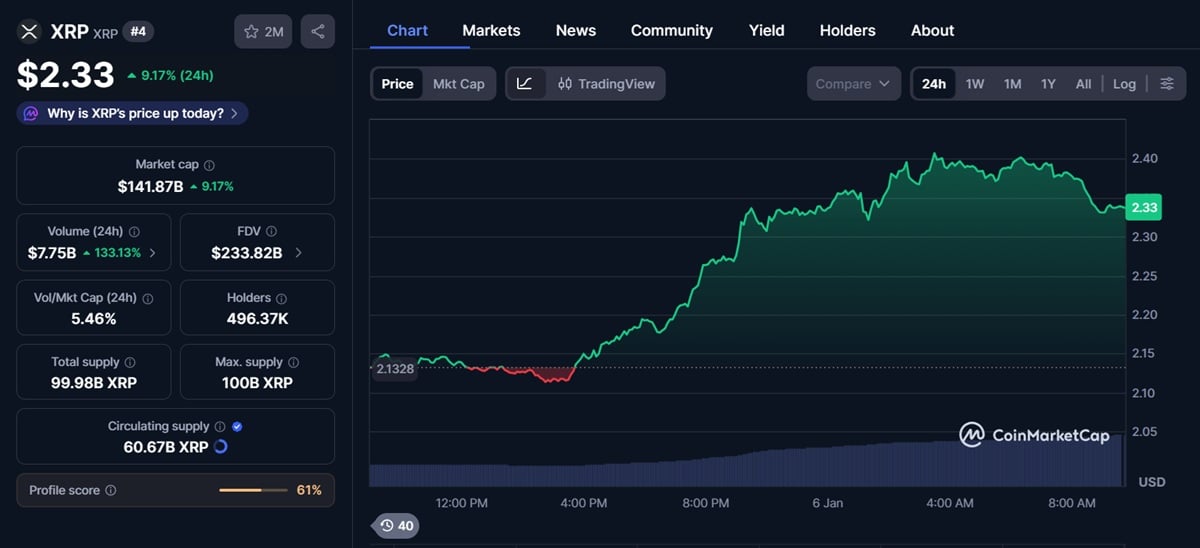
Task: Click the $233.82B FDV value
Action: [x=247, y=253]
